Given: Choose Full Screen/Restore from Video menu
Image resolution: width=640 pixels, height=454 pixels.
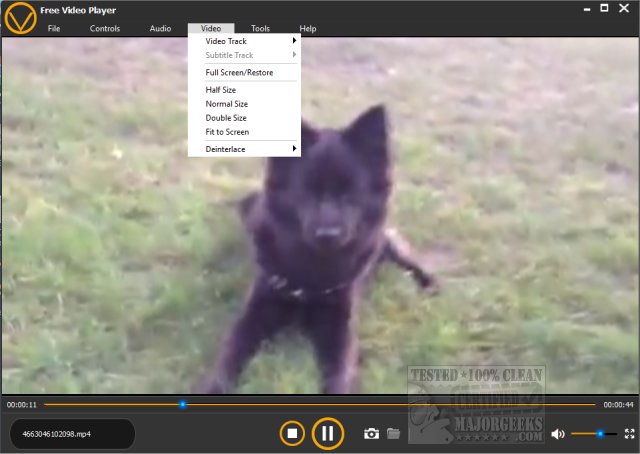Looking at the screenshot, I should coord(244,73).
